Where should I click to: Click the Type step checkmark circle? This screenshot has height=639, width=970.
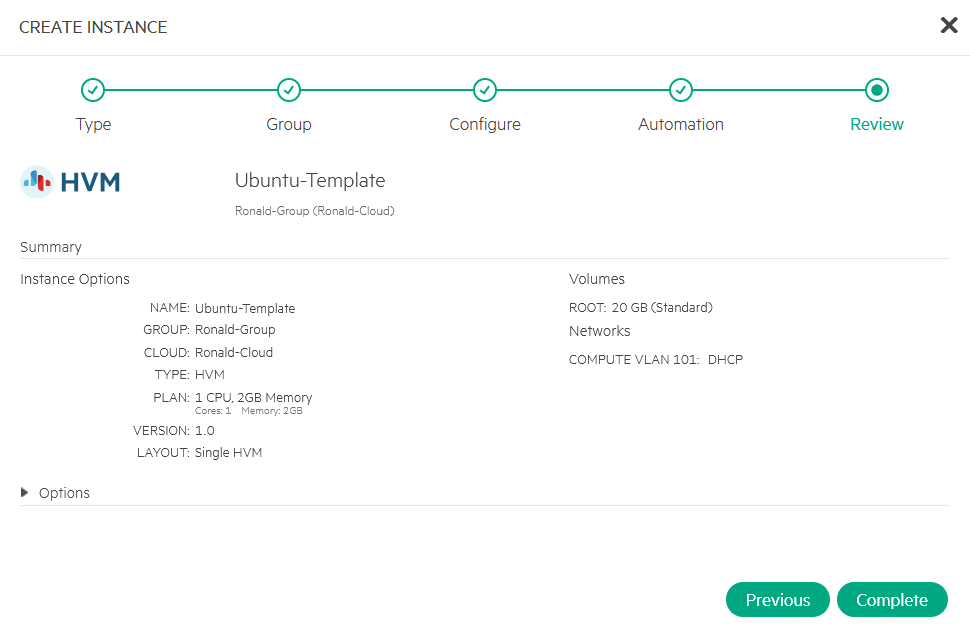click(x=92, y=90)
